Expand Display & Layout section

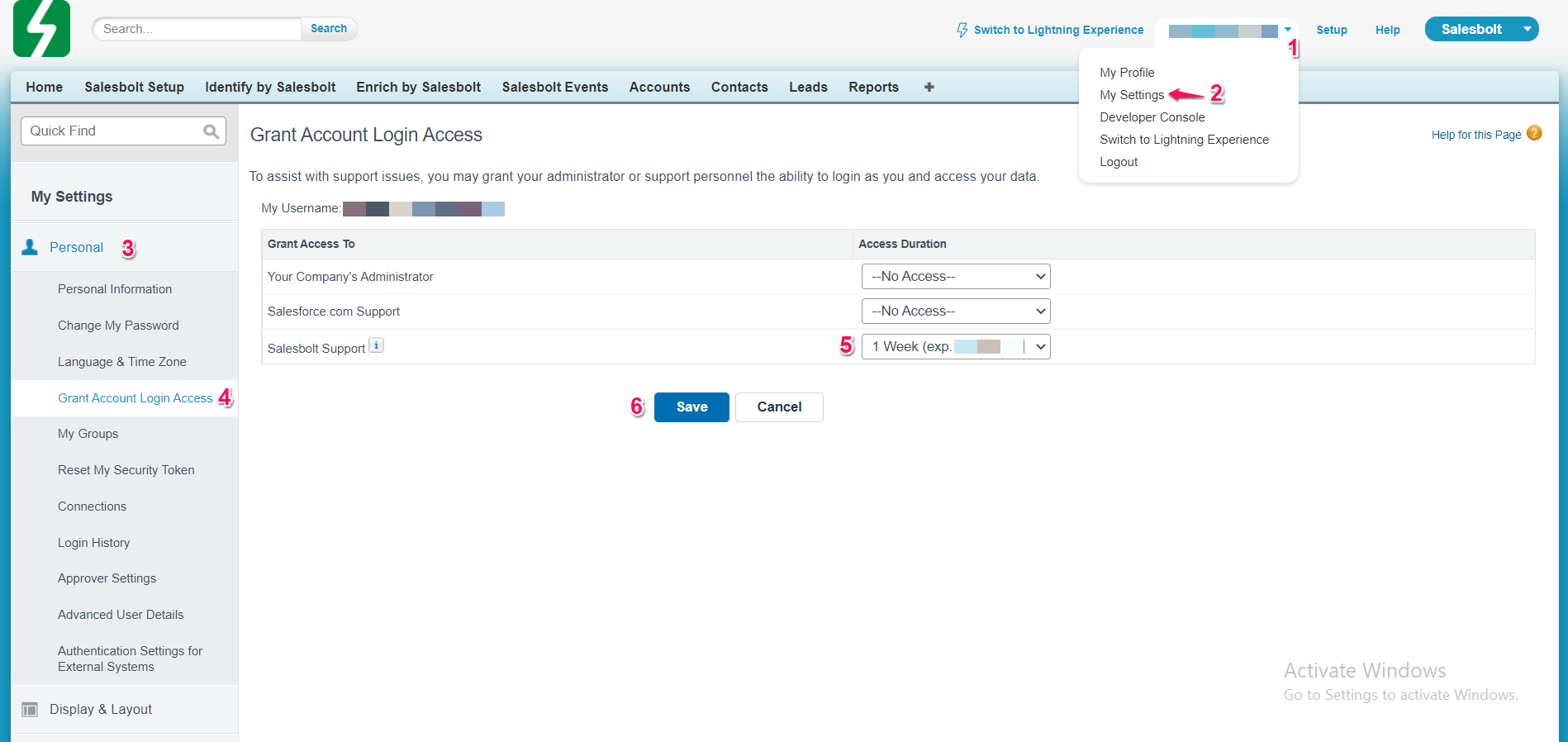101,709
